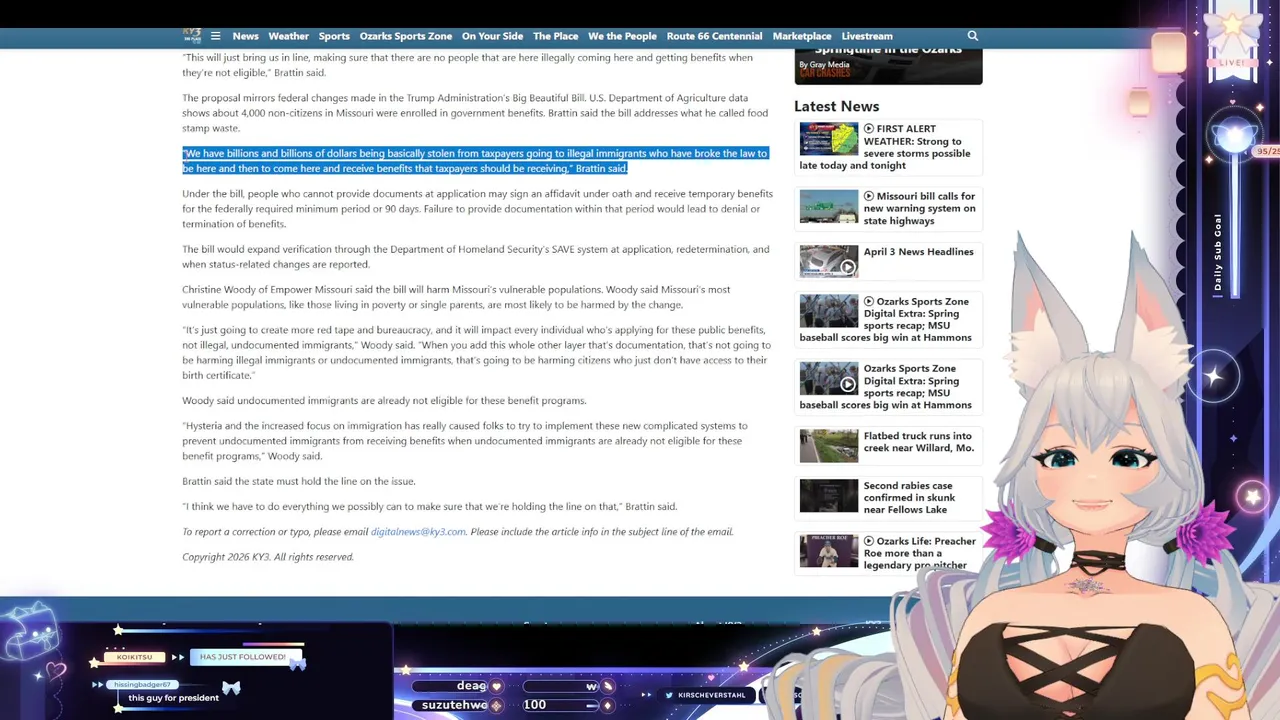Screen dimensions: 1280x720
Task: Click the Latest News heading
Action: [x=836, y=106]
